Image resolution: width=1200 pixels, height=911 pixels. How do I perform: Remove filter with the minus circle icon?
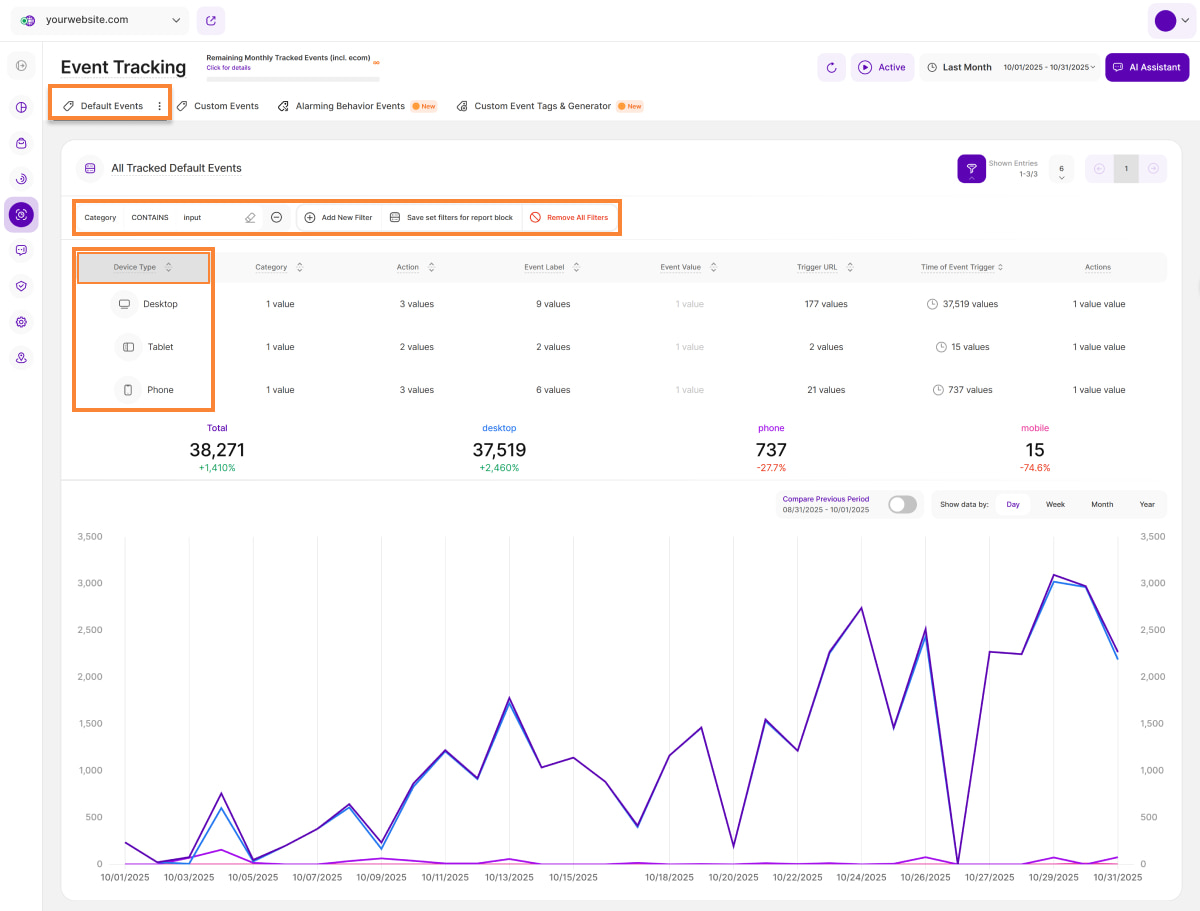tap(277, 217)
